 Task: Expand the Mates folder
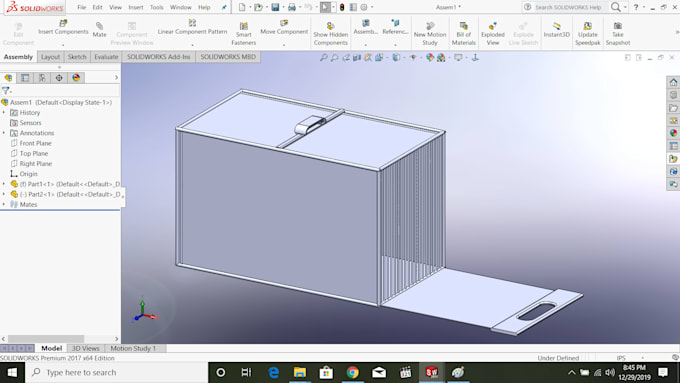tap(4, 204)
